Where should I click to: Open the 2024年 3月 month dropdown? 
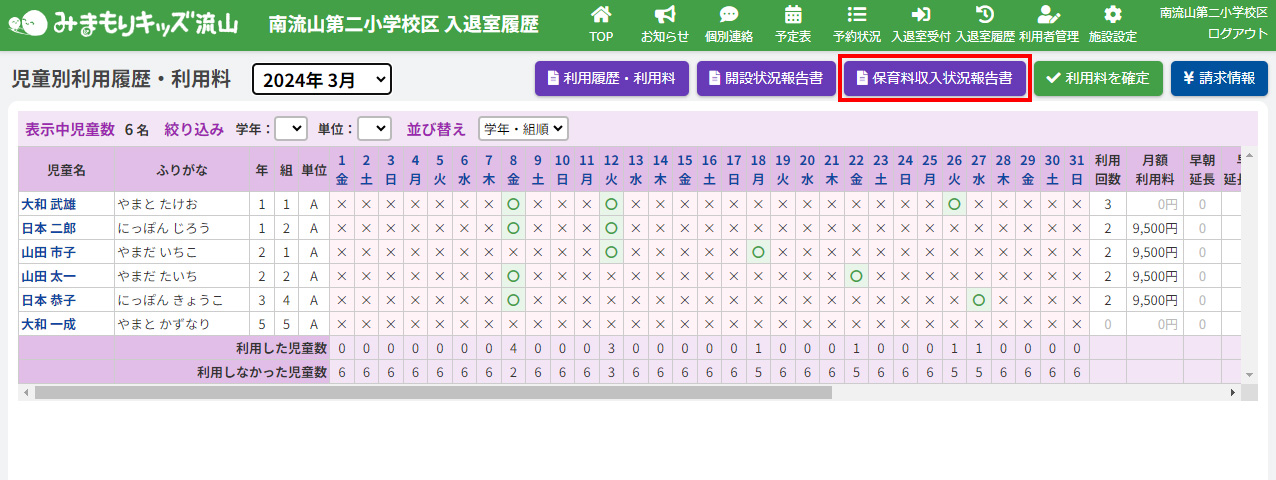click(322, 79)
